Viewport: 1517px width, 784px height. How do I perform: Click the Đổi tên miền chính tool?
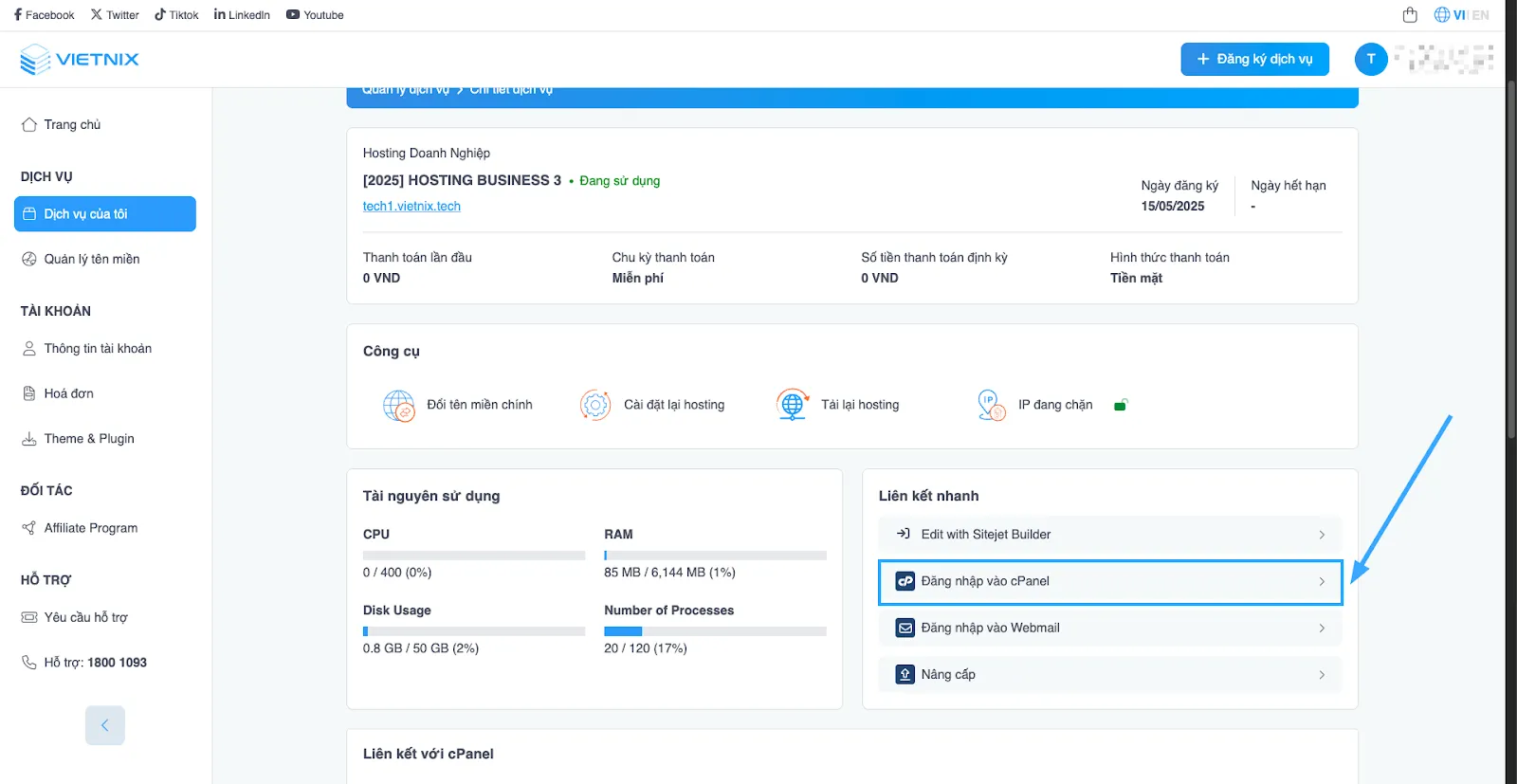pyautogui.click(x=458, y=405)
